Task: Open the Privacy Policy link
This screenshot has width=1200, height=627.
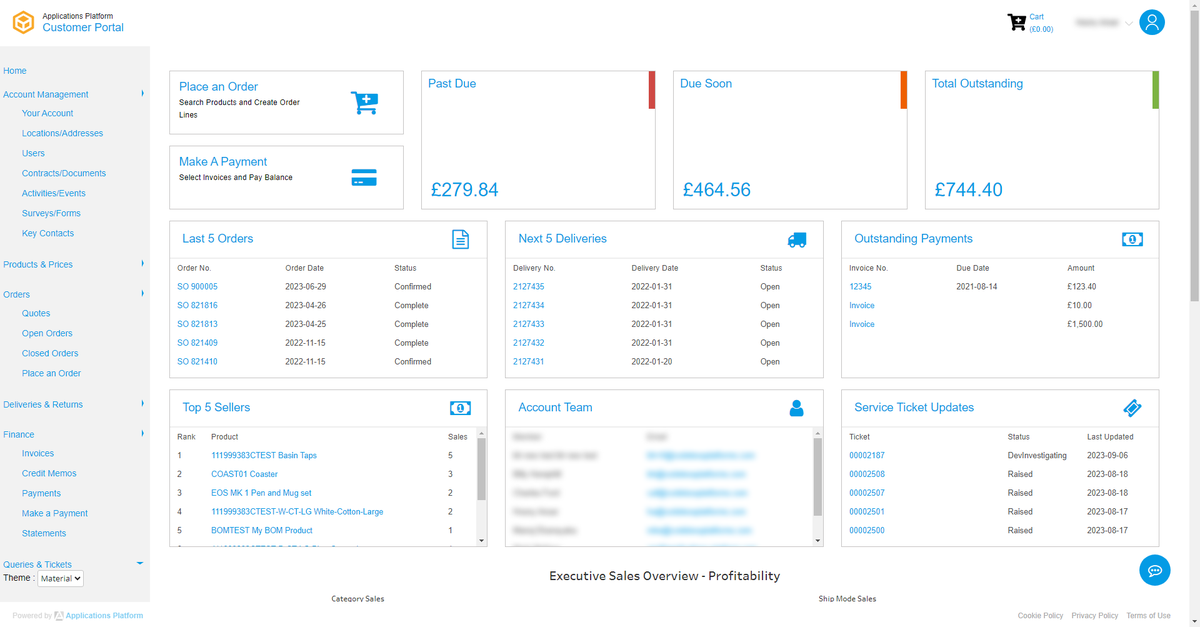Action: [1095, 616]
